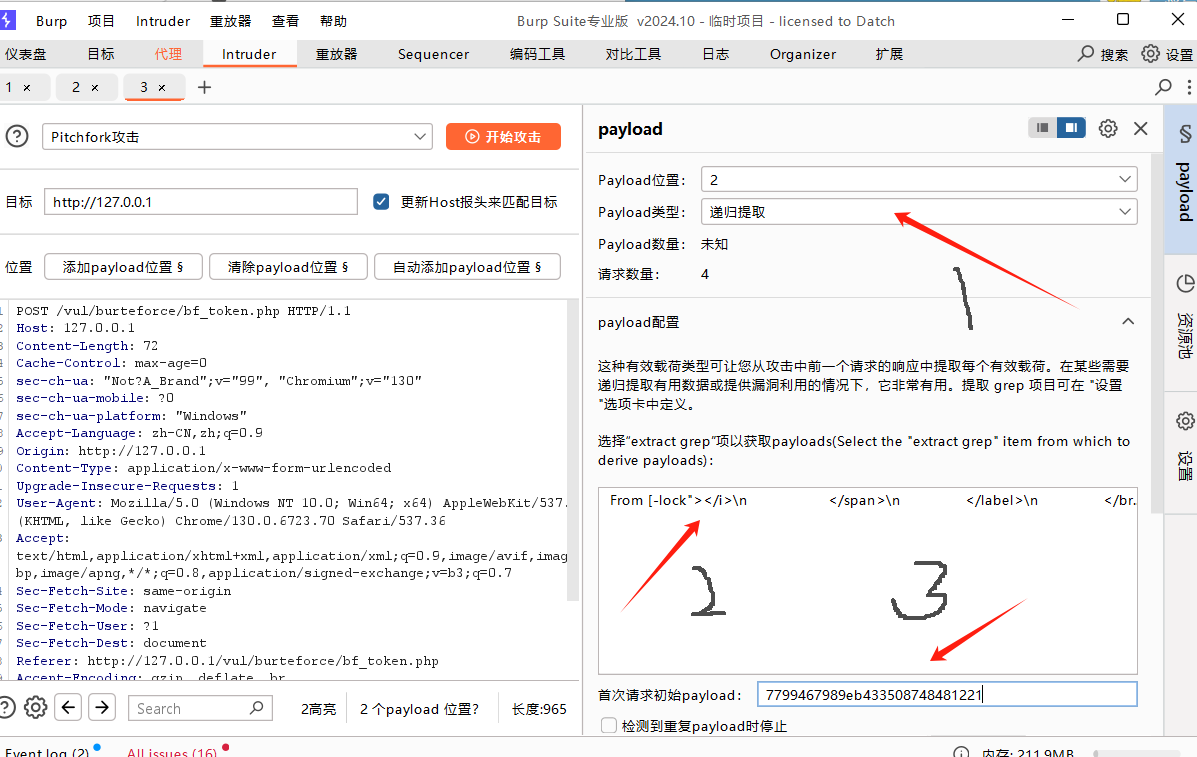Close Intruder tab 3 with its ×
The image size is (1197, 757).
[x=162, y=88]
